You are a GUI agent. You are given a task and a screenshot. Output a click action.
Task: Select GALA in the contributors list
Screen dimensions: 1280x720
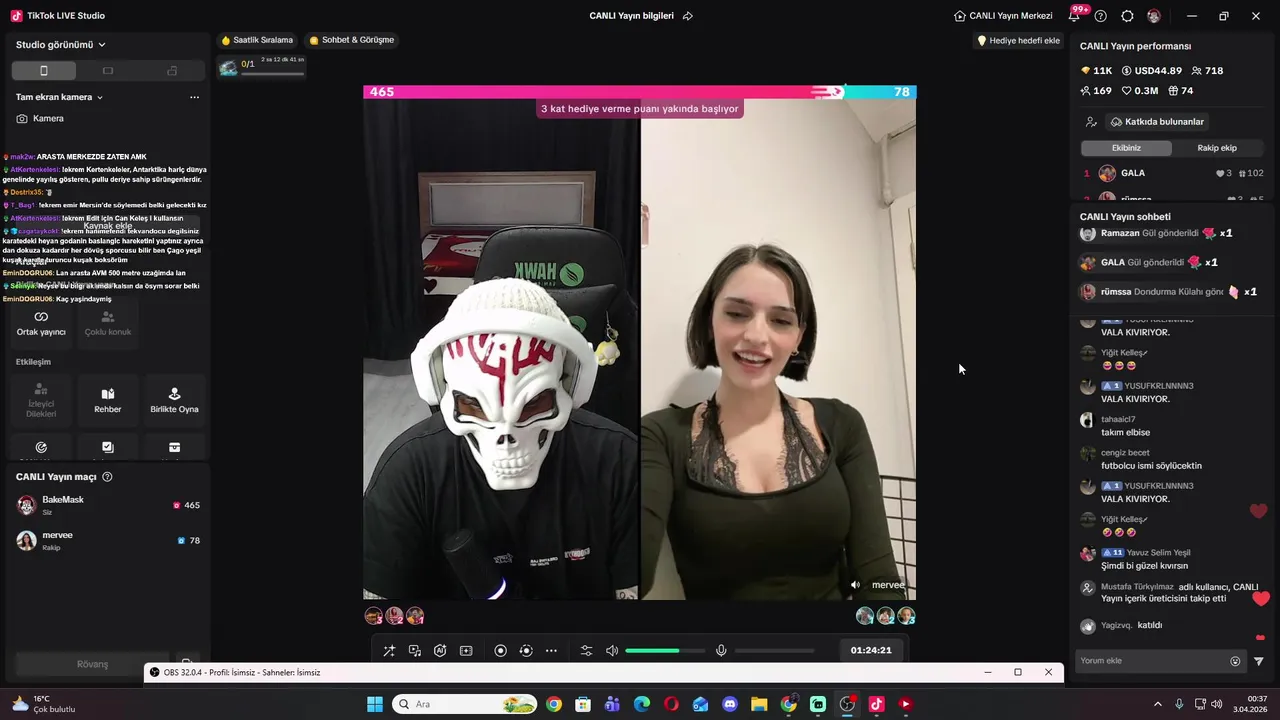[1173, 173]
